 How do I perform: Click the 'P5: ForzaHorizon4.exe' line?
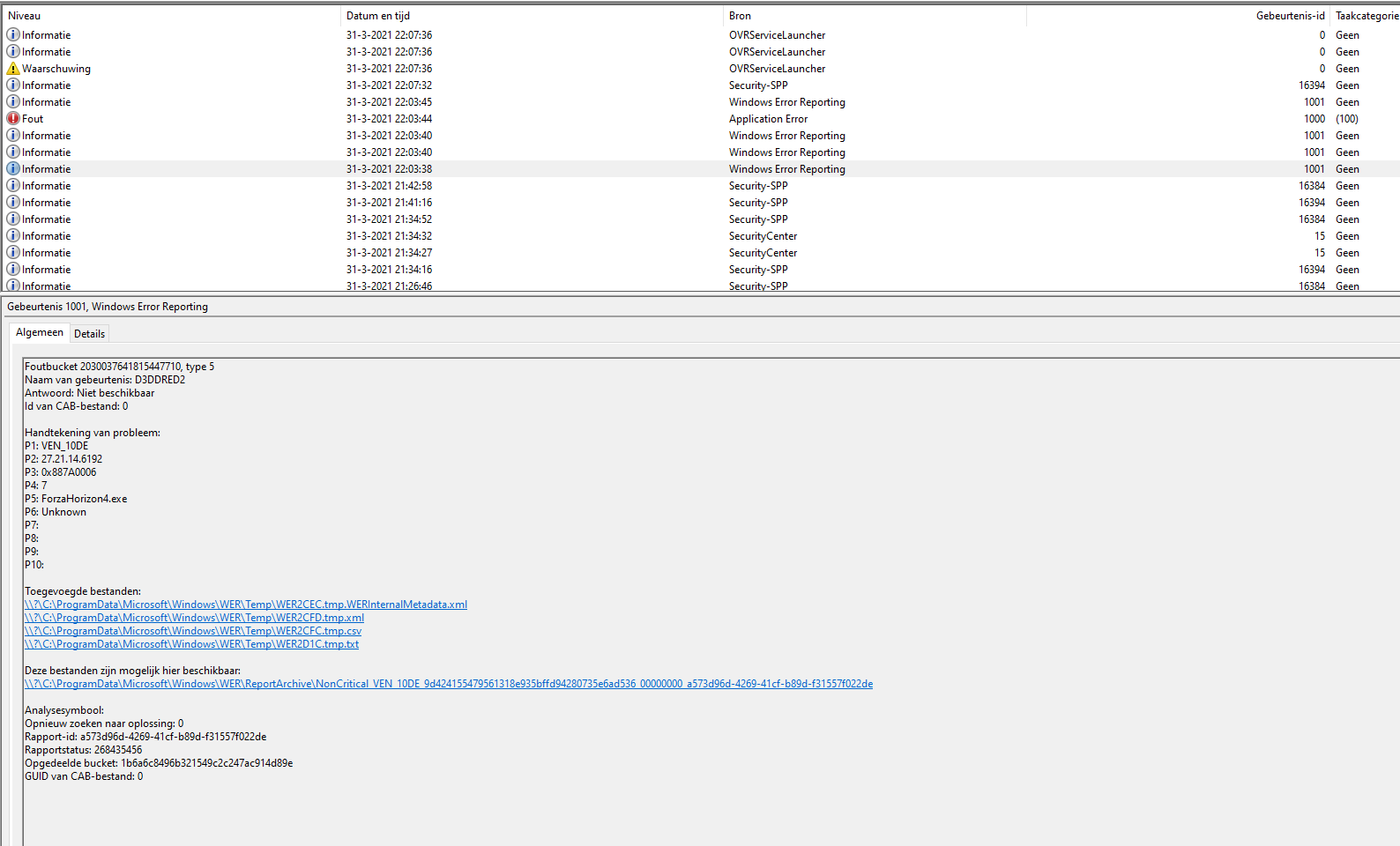(x=76, y=499)
